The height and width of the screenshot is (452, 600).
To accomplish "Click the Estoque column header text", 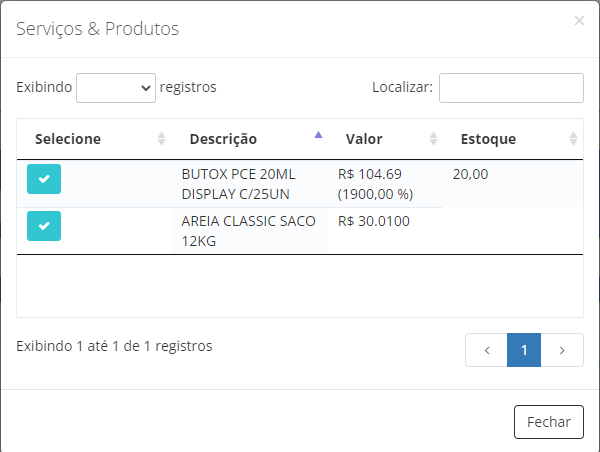I will coord(488,139).
